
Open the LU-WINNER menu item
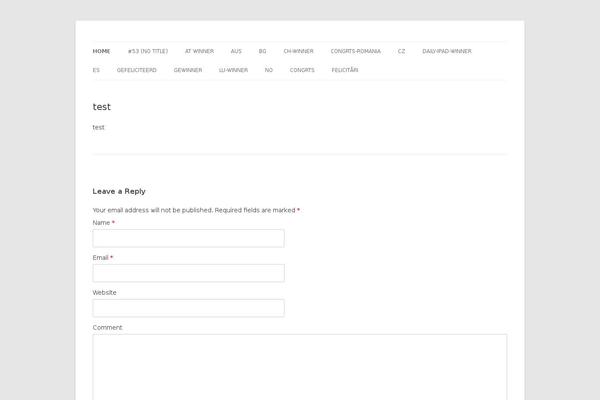[233, 70]
